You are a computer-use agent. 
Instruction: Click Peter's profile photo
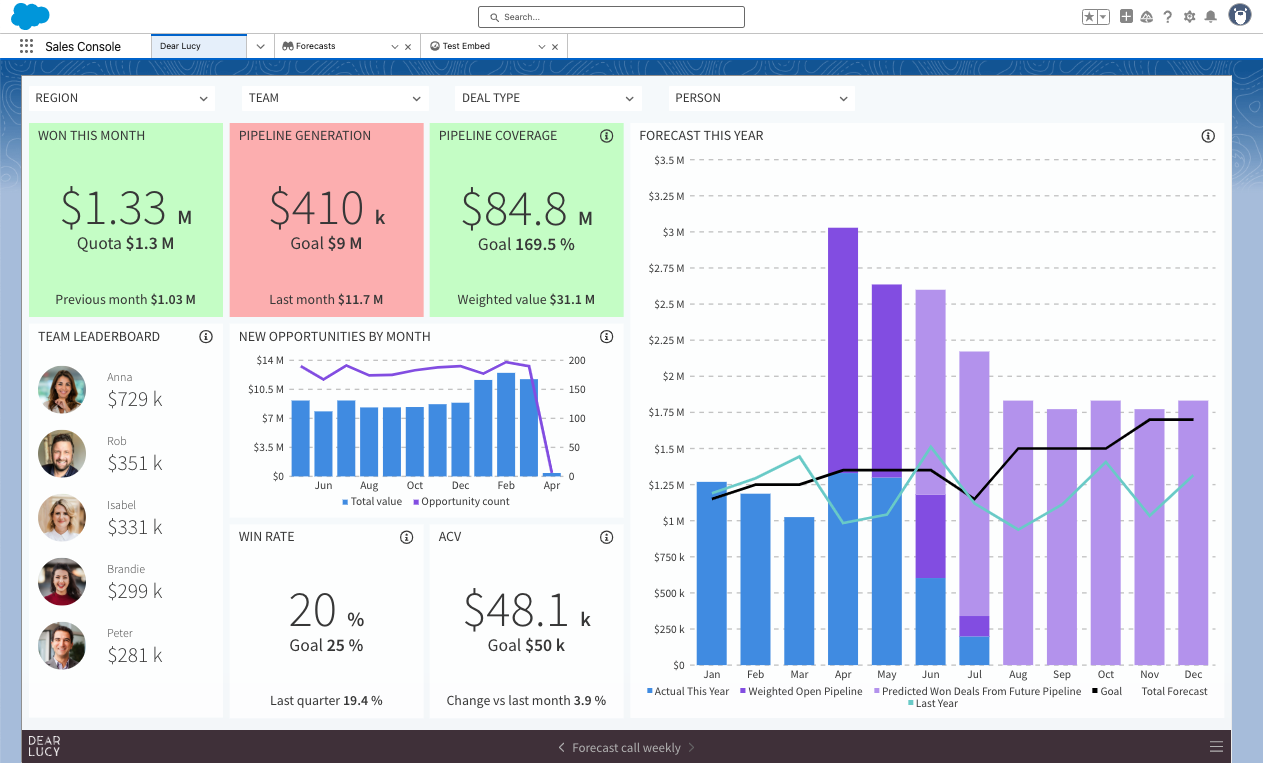coord(62,645)
